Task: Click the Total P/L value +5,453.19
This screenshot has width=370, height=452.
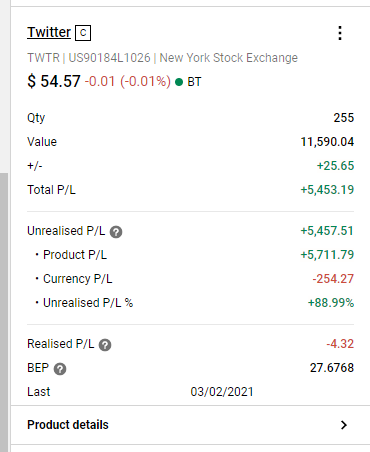Action: (327, 190)
